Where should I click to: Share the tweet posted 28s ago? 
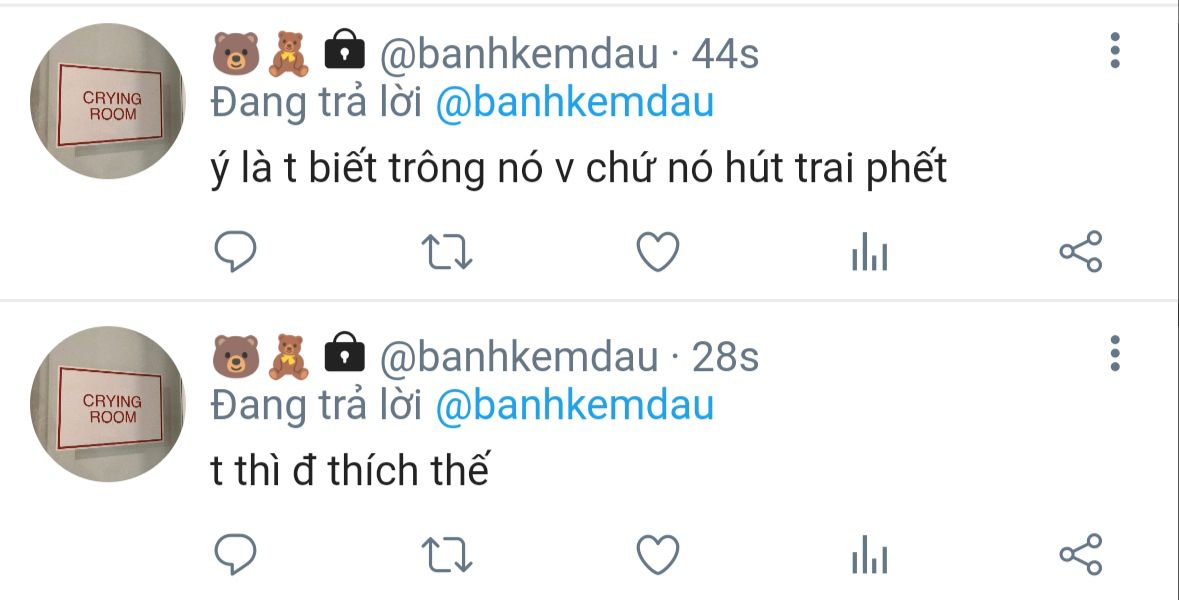[x=1080, y=554]
